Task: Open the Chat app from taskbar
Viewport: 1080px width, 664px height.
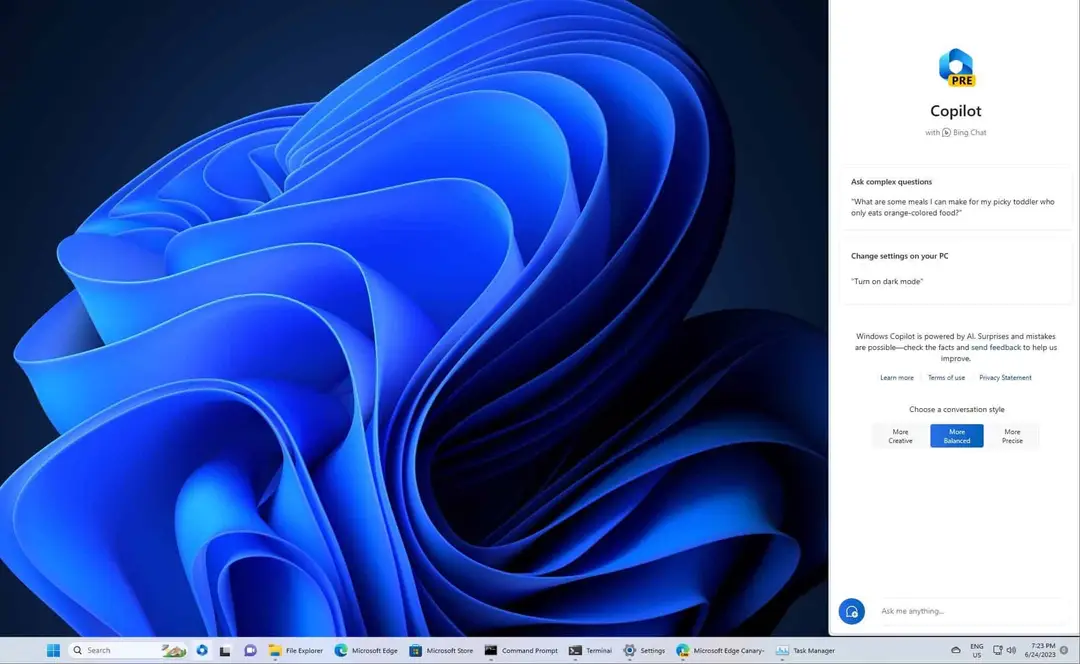Action: 250,650
